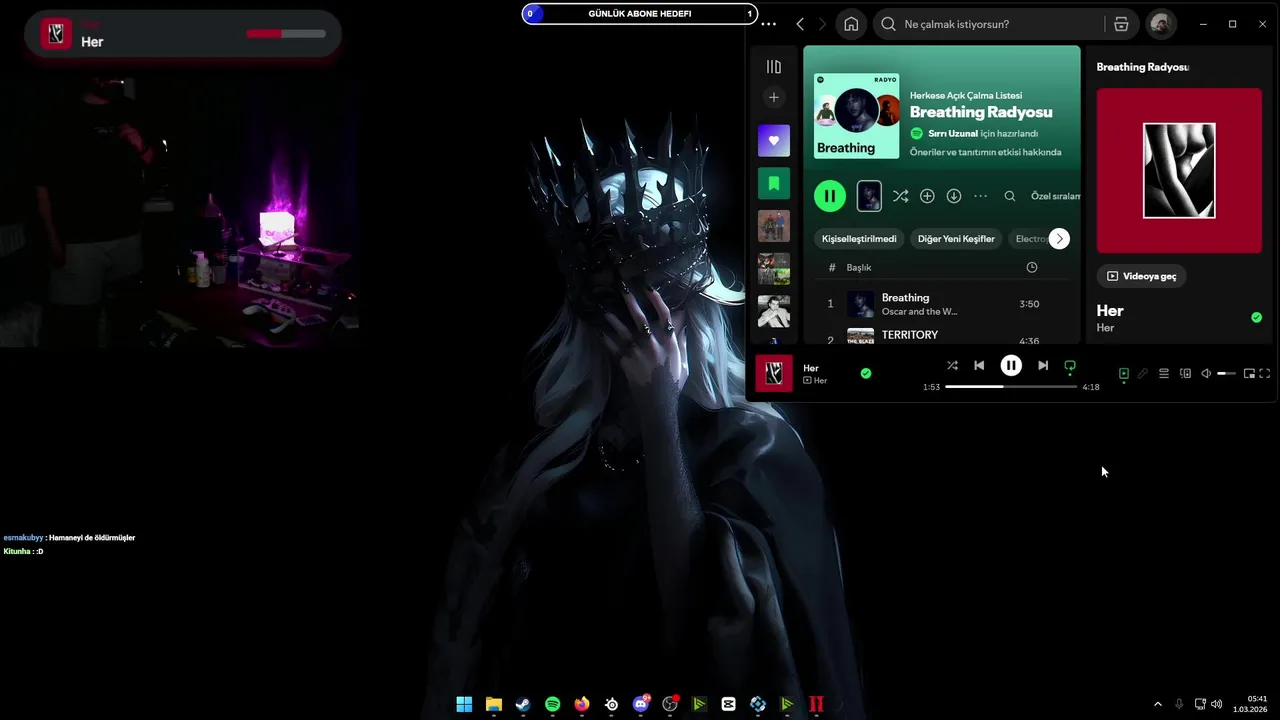
Task: Select the TERRITORY track row
Action: [941, 337]
